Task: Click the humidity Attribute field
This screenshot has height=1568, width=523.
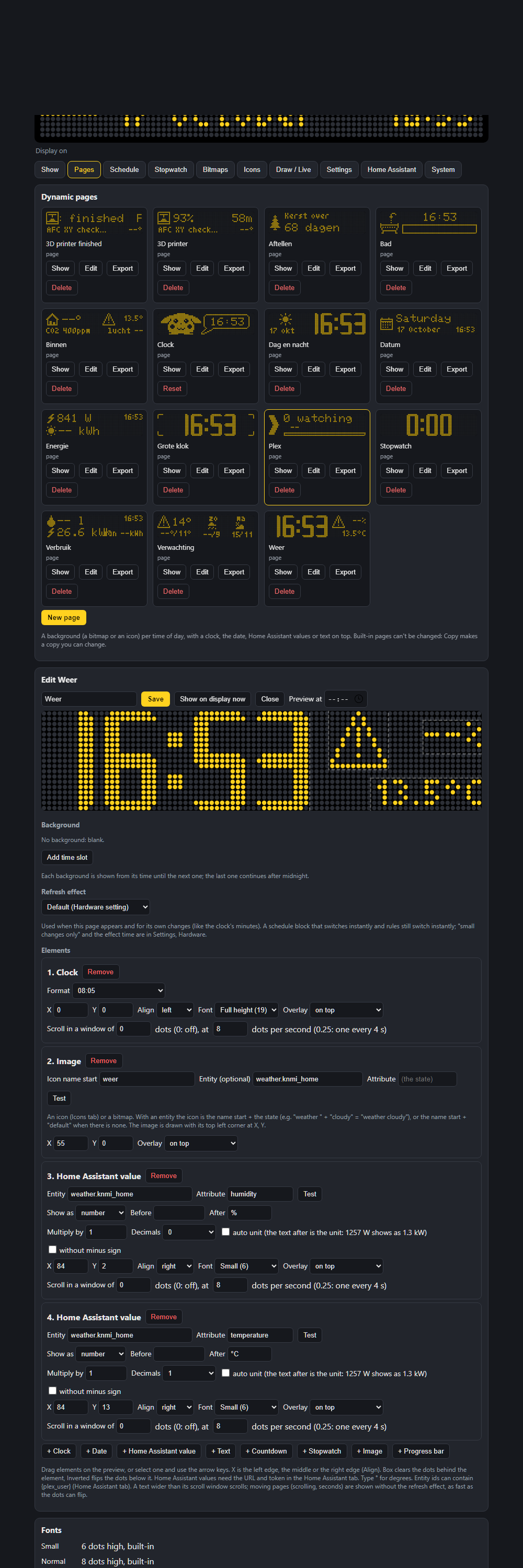Action: coord(260,1194)
